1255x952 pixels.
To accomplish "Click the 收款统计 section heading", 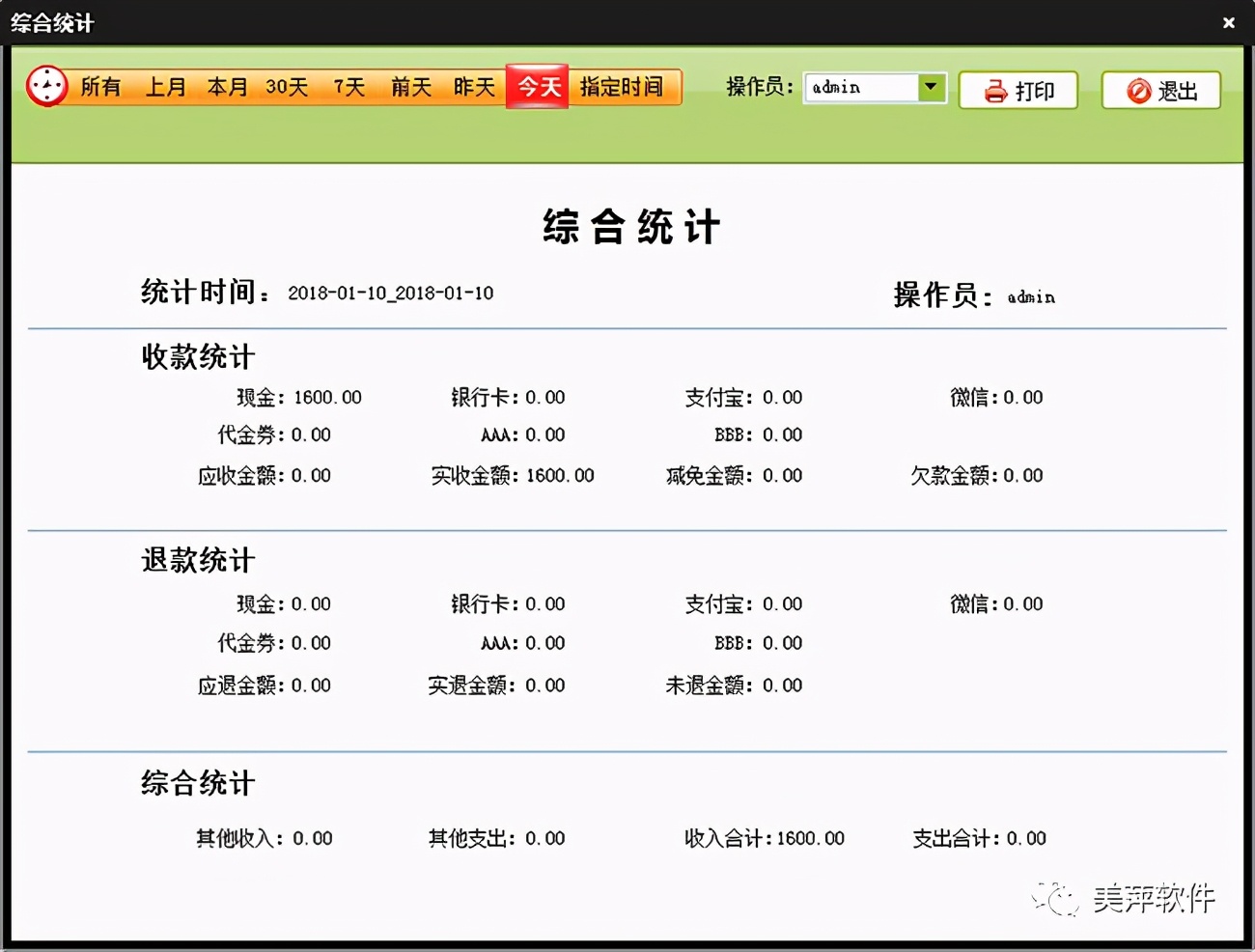I will pyautogui.click(x=196, y=356).
